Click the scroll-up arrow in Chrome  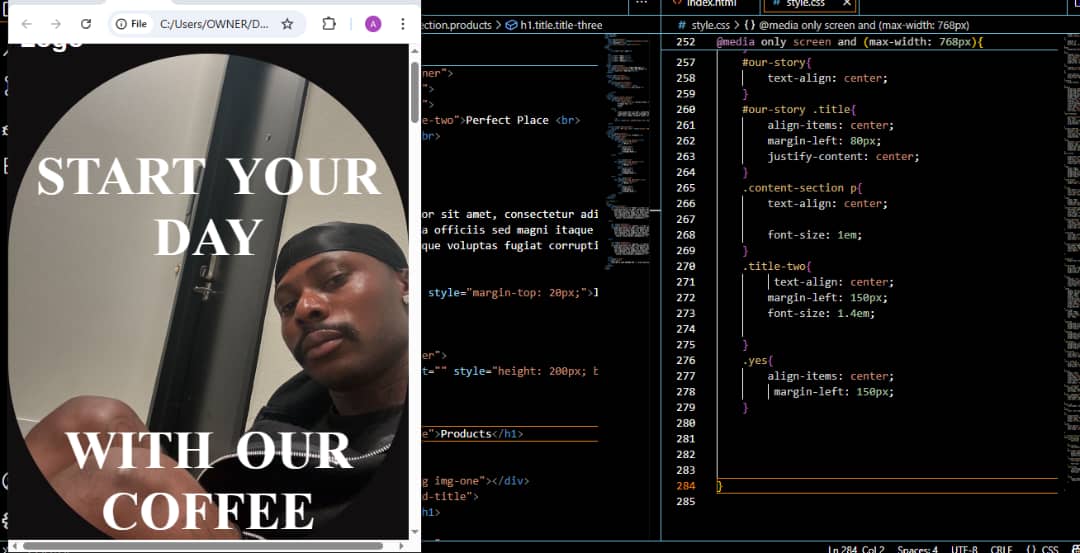pos(414,51)
